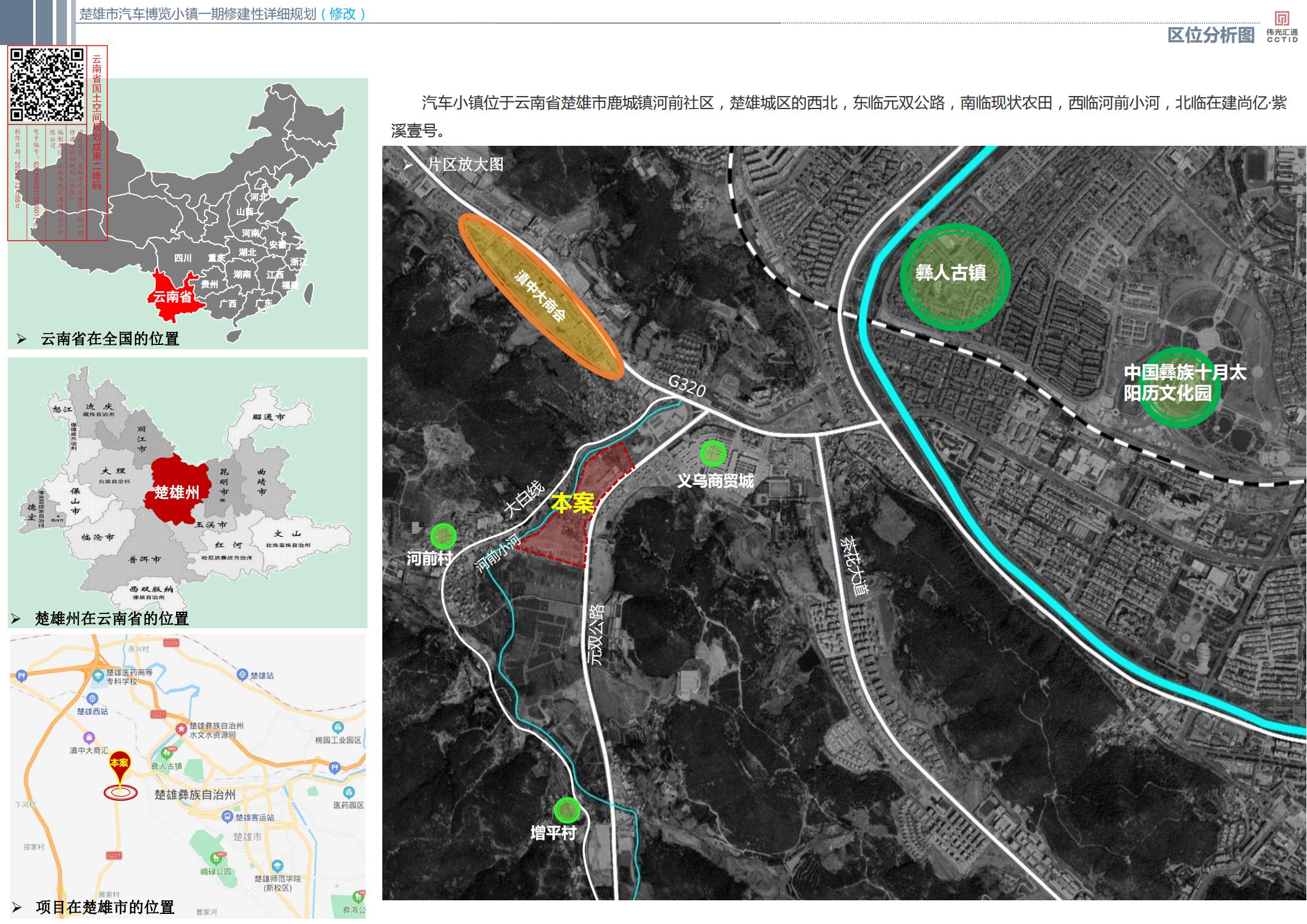Click the G320 road label
This screenshot has width=1307, height=924.
(687, 386)
